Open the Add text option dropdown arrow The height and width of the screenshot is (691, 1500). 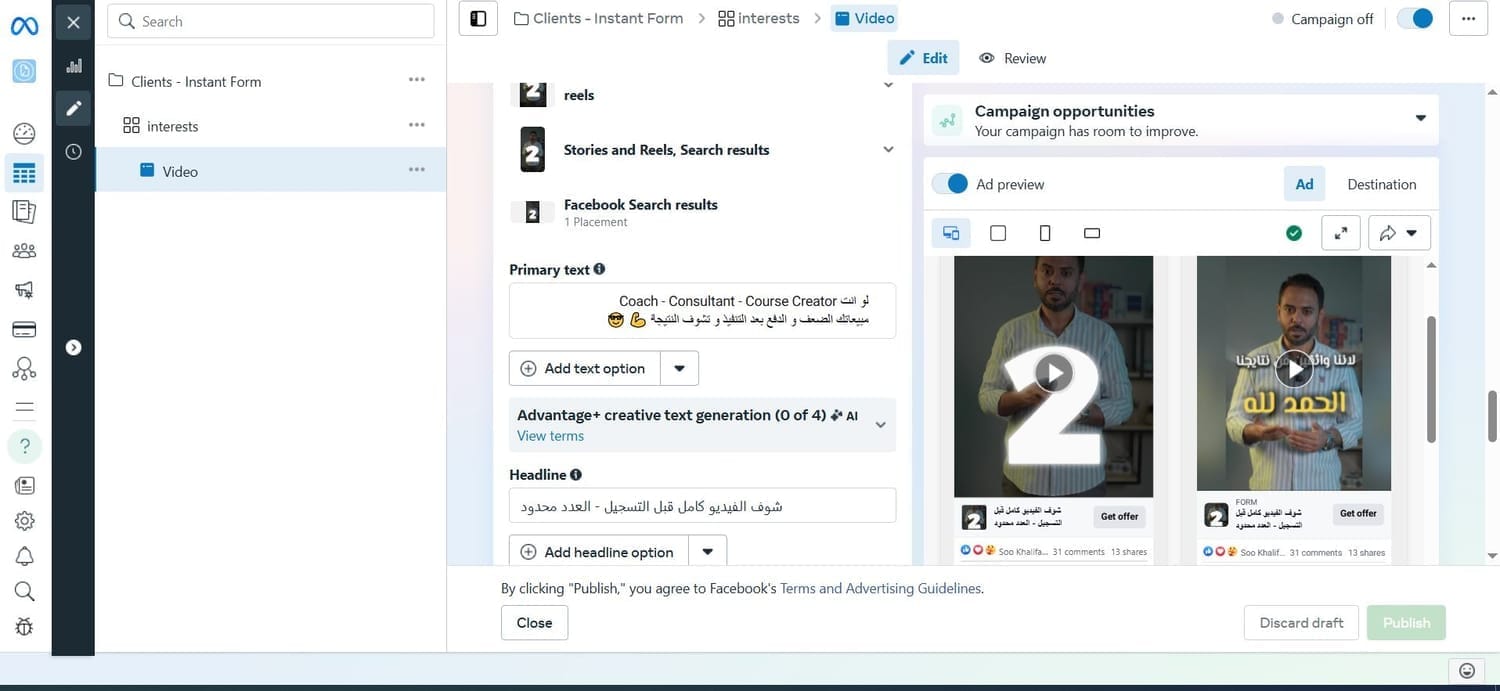pos(679,368)
